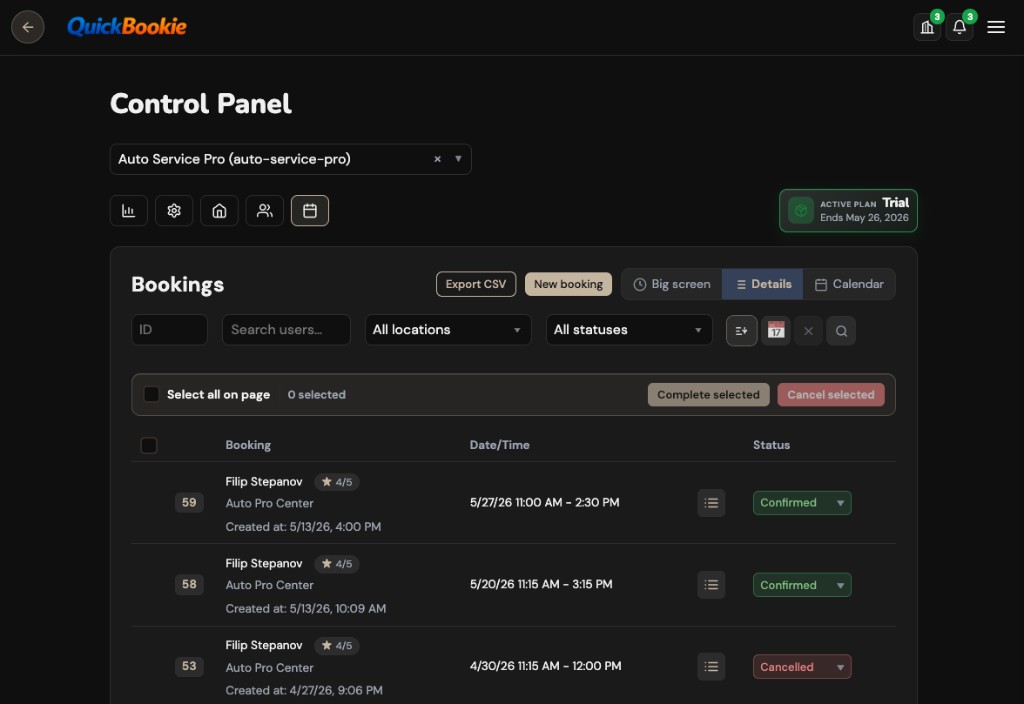Click the Date/Time column header
Viewport: 1024px width, 704px height.
point(500,445)
